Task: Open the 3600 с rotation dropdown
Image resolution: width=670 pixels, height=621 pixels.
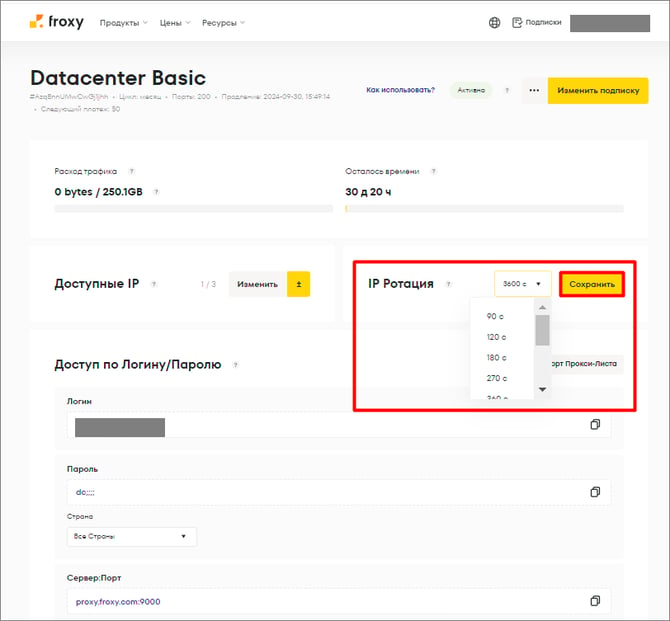Action: (x=522, y=284)
